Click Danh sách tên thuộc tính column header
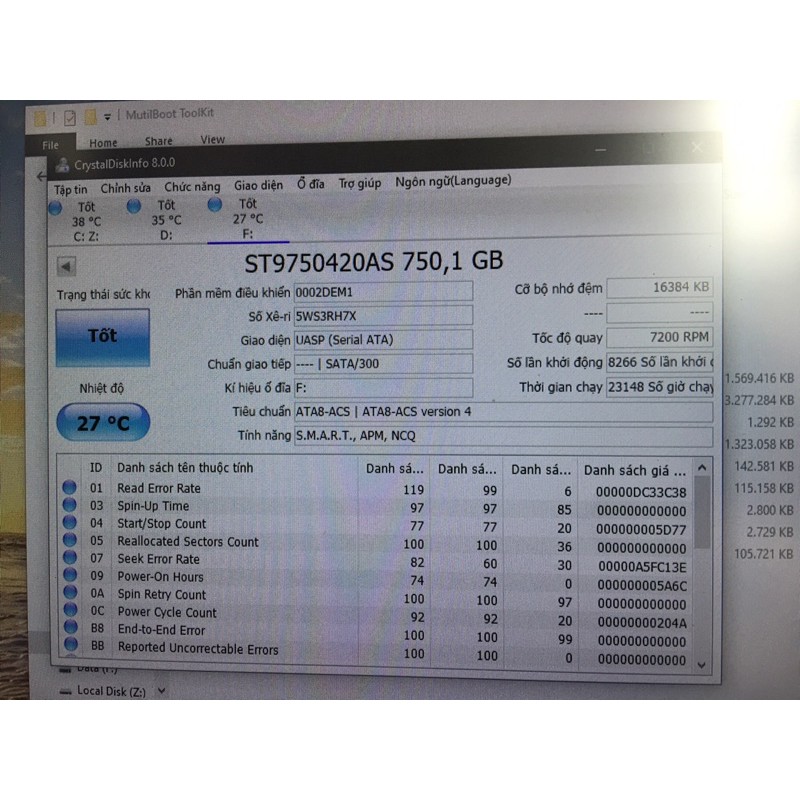800x800 pixels. point(185,467)
